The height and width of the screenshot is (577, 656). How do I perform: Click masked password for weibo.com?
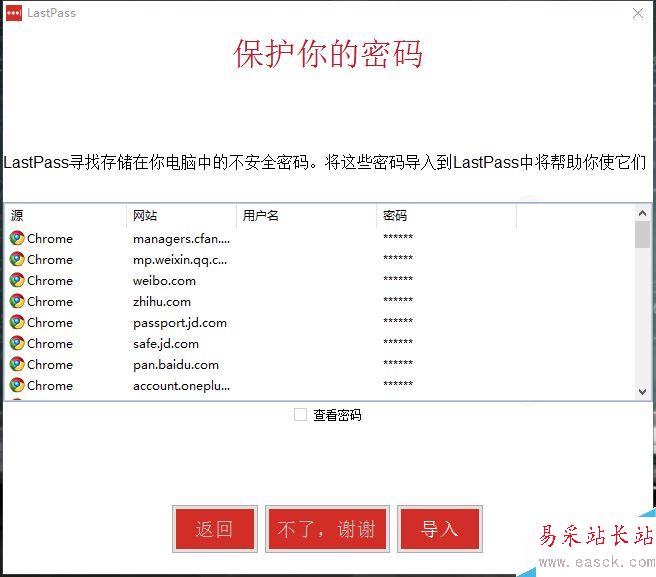tap(398, 279)
